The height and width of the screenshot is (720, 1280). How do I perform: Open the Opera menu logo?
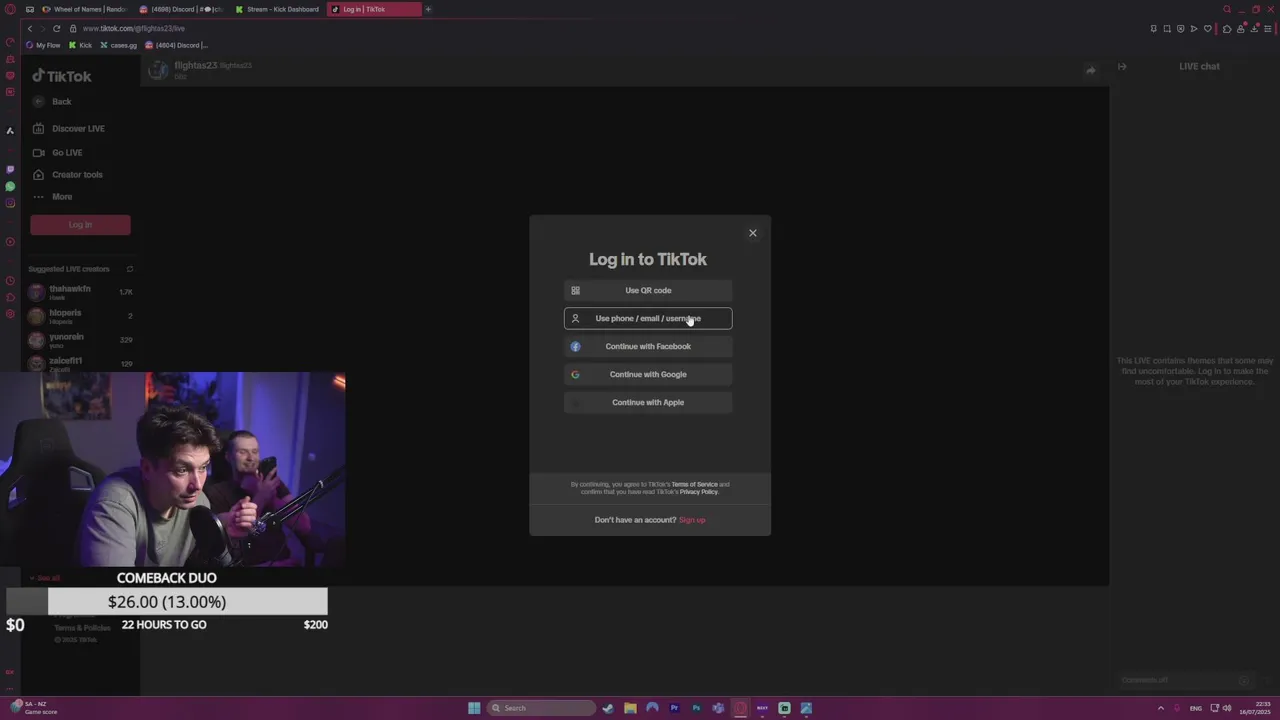tap(9, 9)
